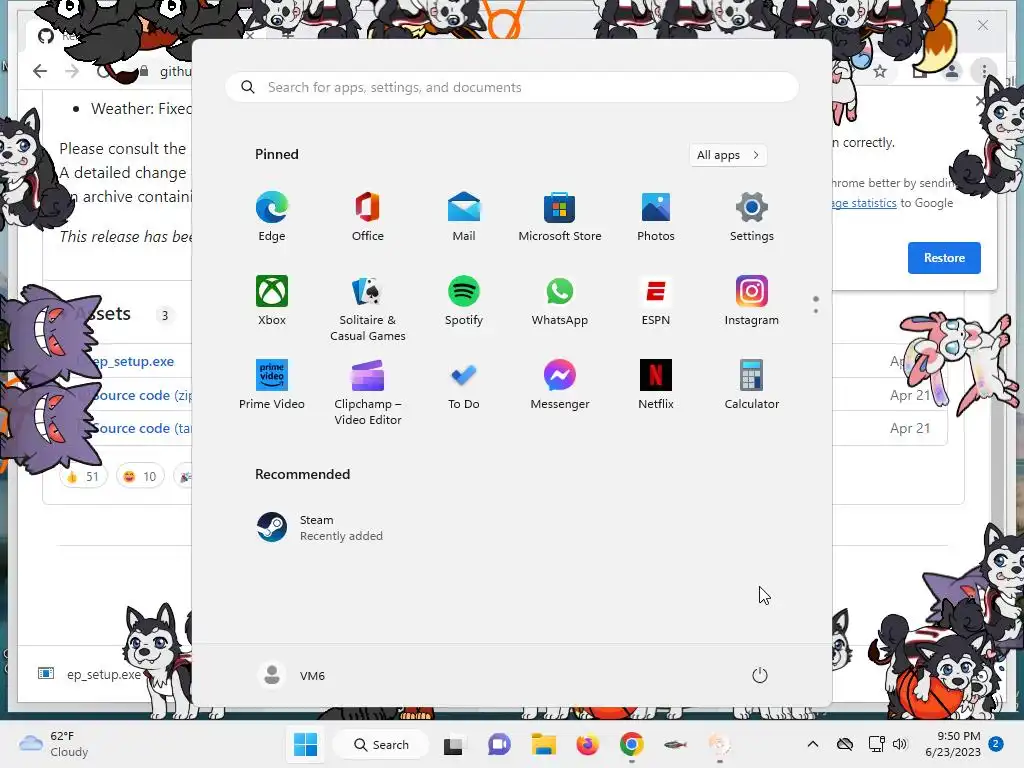Open Settings from Start menu

[x=752, y=217]
